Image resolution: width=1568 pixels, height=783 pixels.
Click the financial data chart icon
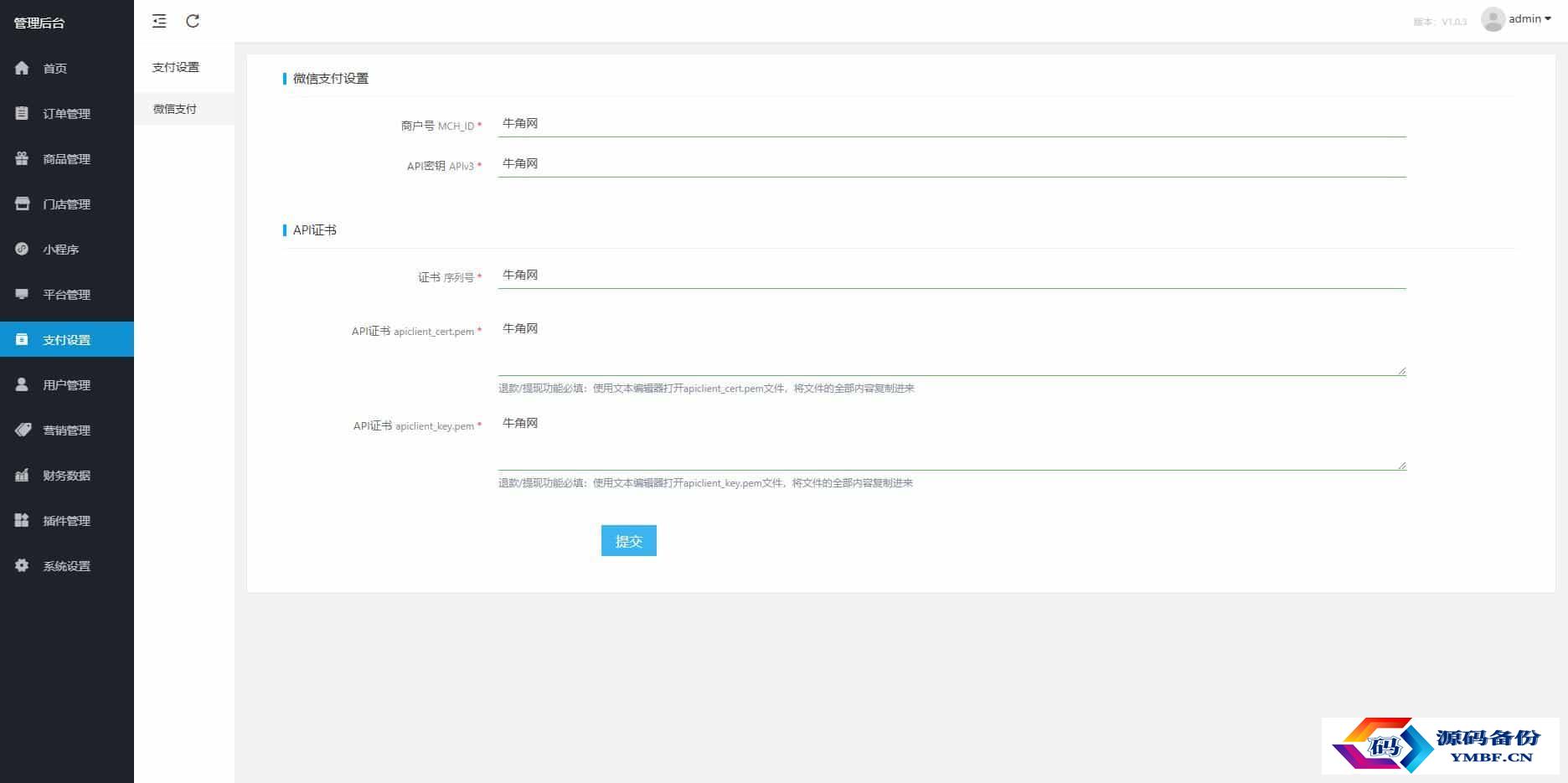point(22,475)
